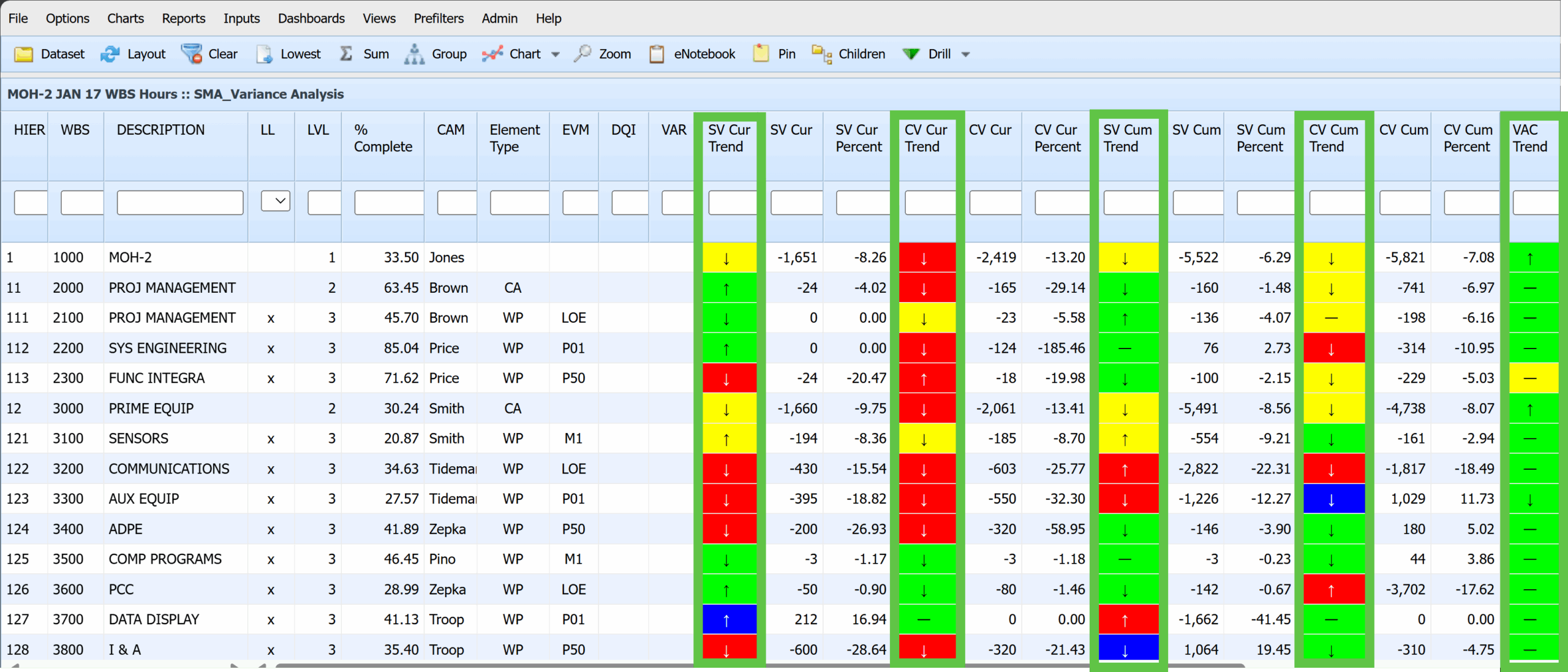Click the Lowest level icon
Viewport: 1568px width, 672px height.
pyautogui.click(x=264, y=55)
